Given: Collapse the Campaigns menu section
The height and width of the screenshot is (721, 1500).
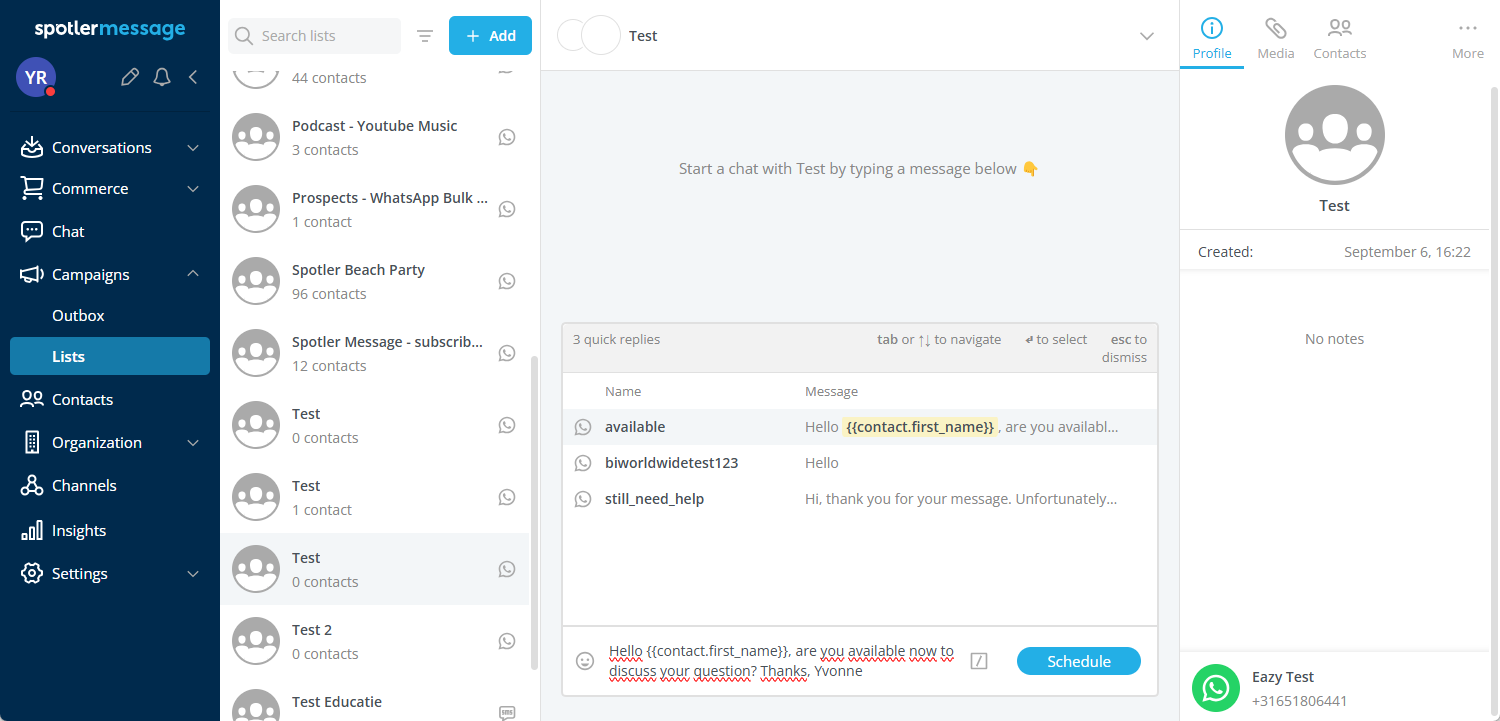Looking at the screenshot, I should point(193,274).
